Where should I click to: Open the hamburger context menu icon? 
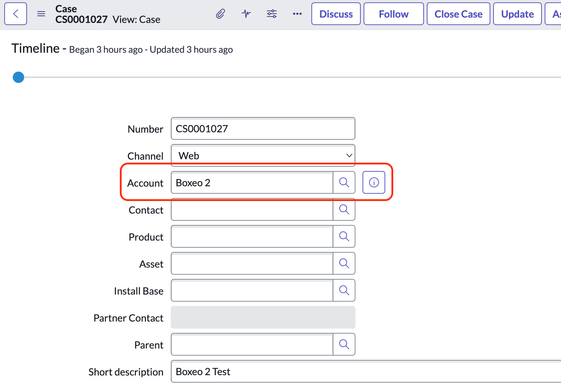click(x=41, y=14)
